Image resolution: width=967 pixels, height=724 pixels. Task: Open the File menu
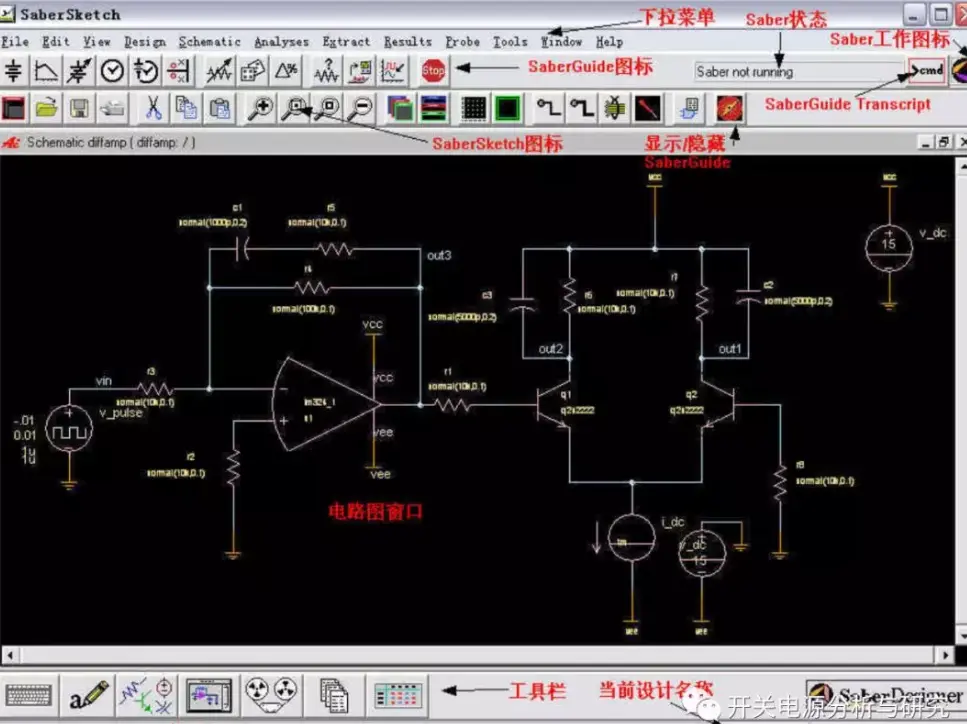(15, 42)
